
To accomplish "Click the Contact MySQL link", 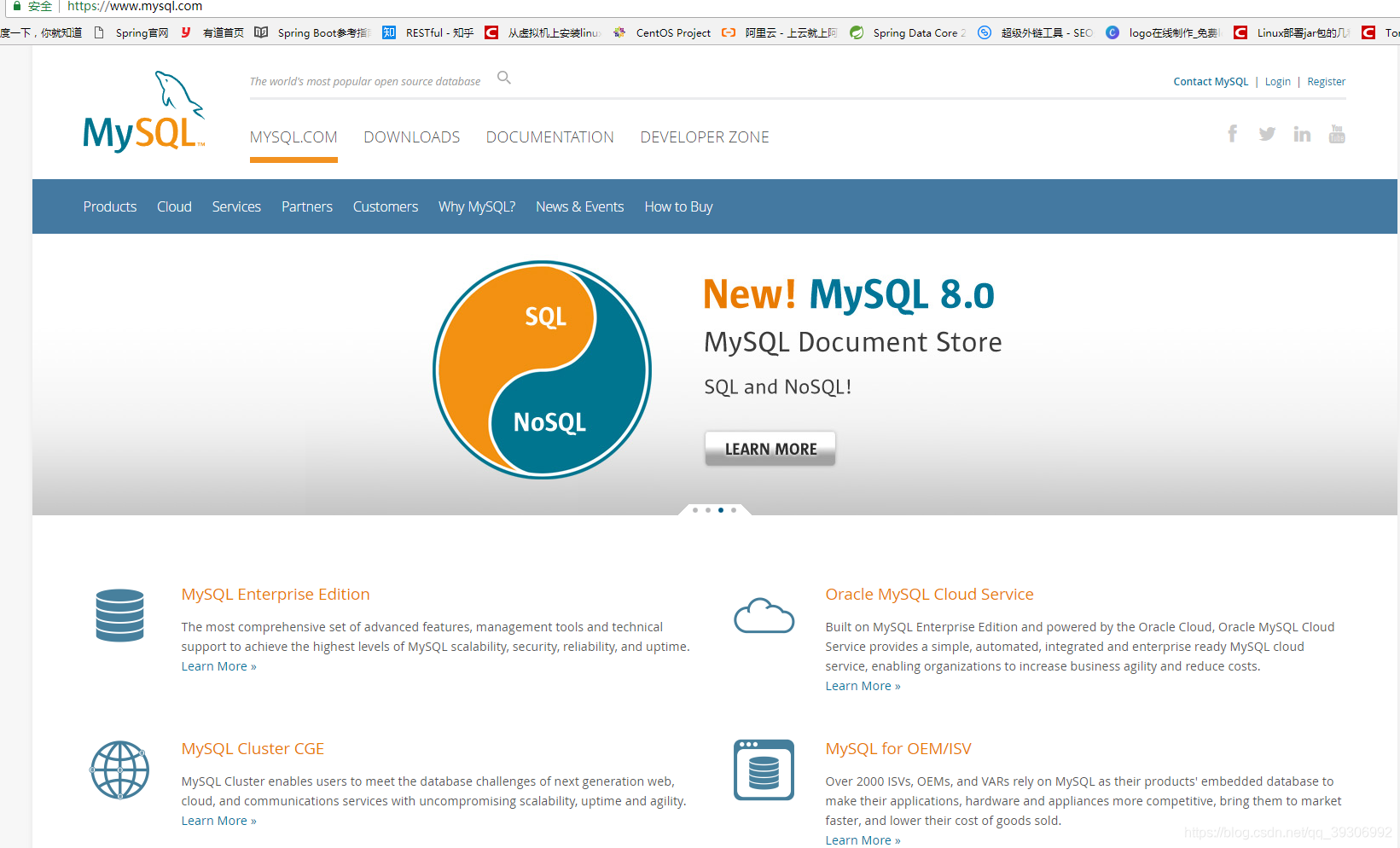I will pyautogui.click(x=1211, y=82).
